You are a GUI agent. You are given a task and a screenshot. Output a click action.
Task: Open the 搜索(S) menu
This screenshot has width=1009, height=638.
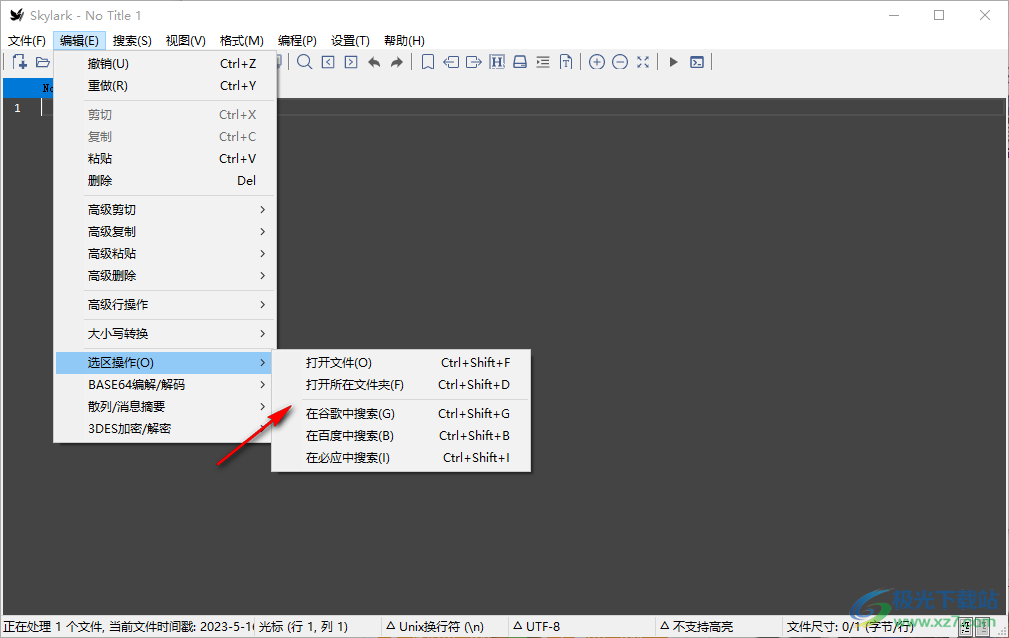(132, 41)
